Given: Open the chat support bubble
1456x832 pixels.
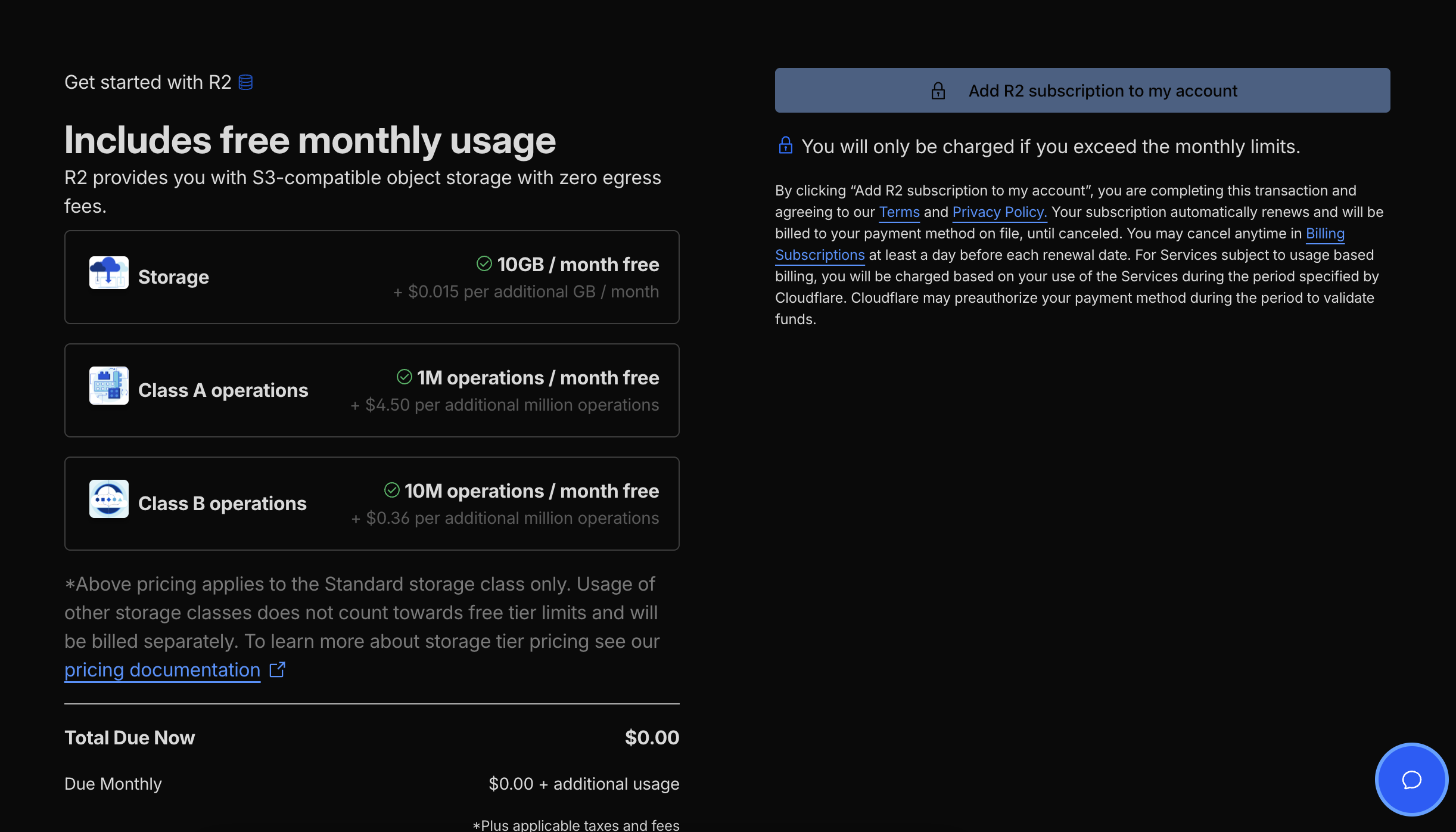Looking at the screenshot, I should point(1411,779).
